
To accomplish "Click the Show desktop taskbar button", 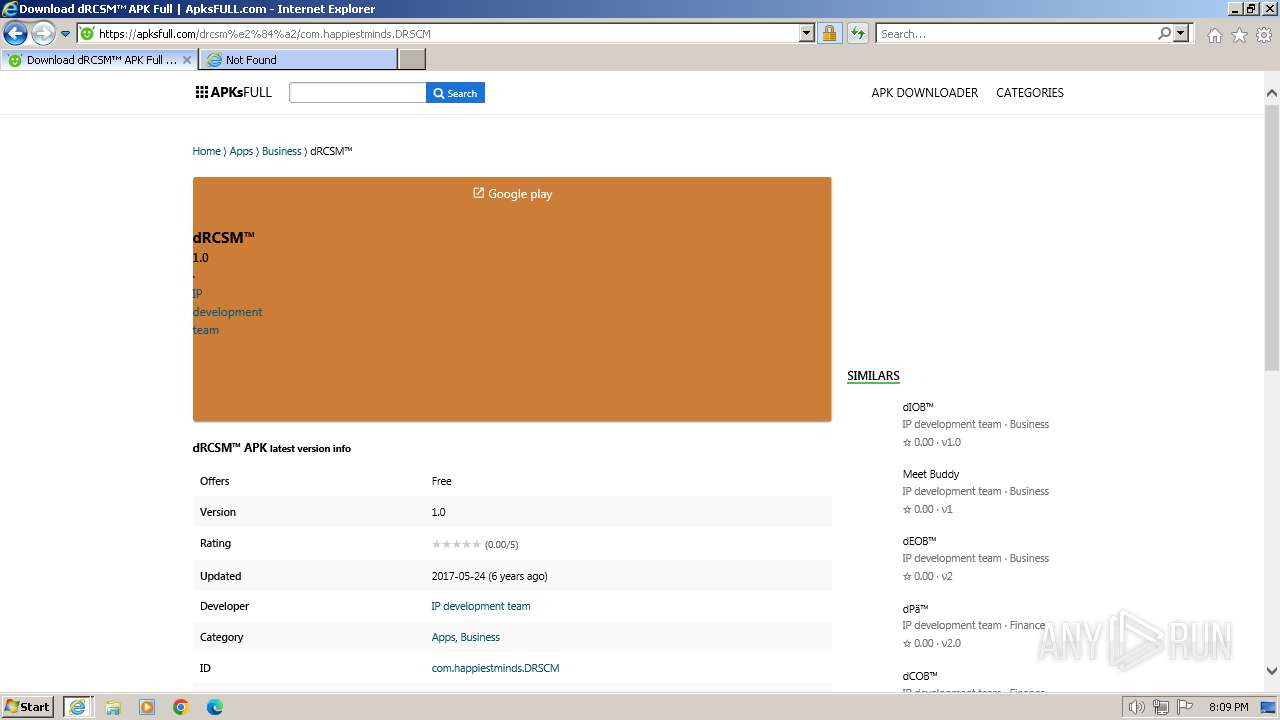I will tap(1269, 707).
